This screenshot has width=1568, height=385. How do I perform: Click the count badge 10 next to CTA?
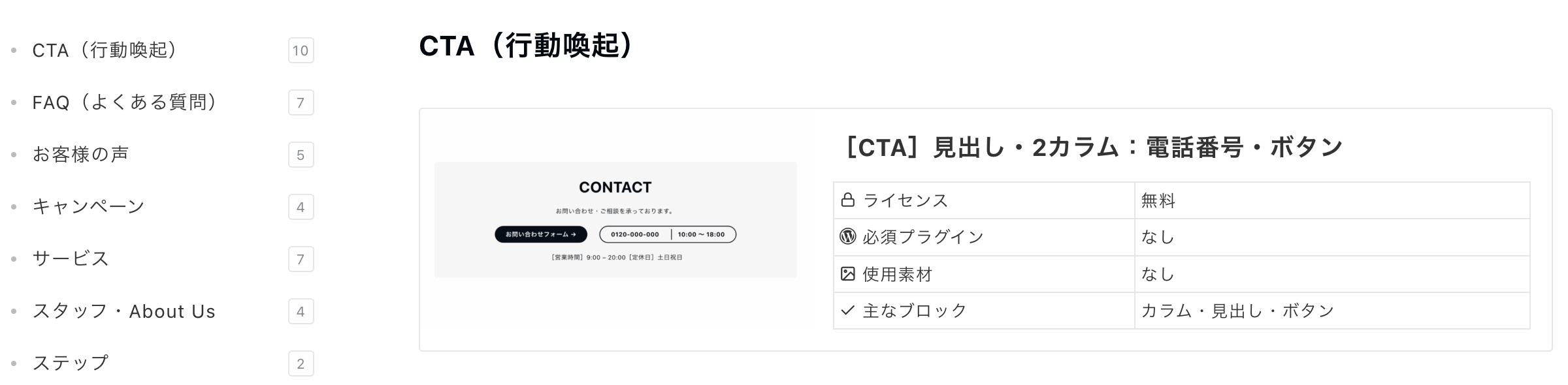pos(301,51)
